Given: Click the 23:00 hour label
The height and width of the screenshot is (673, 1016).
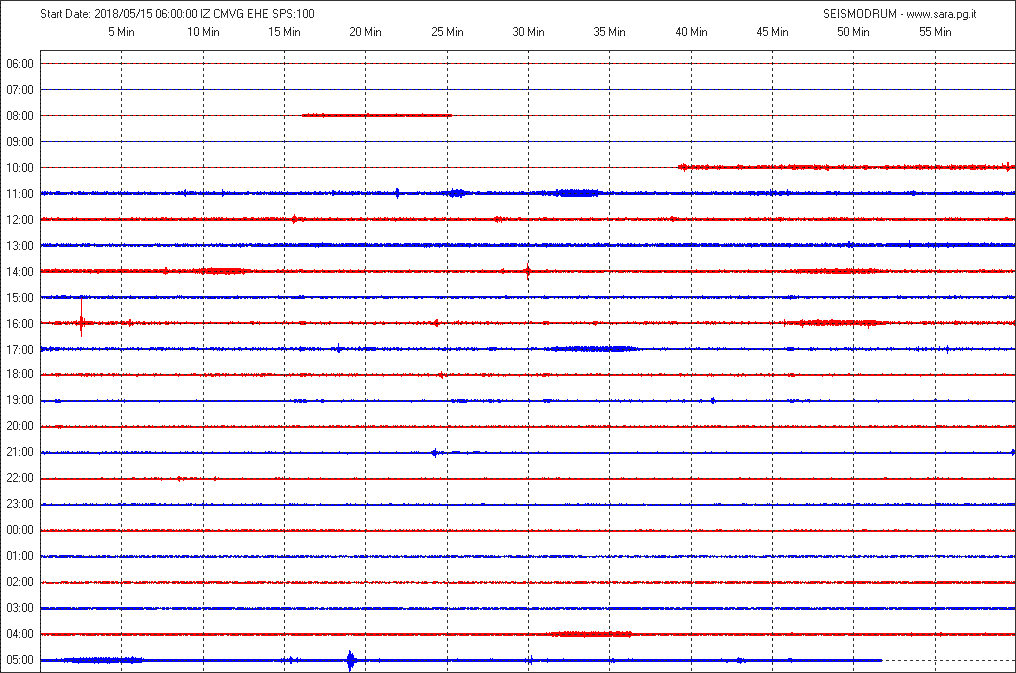Looking at the screenshot, I should pyautogui.click(x=20, y=503).
